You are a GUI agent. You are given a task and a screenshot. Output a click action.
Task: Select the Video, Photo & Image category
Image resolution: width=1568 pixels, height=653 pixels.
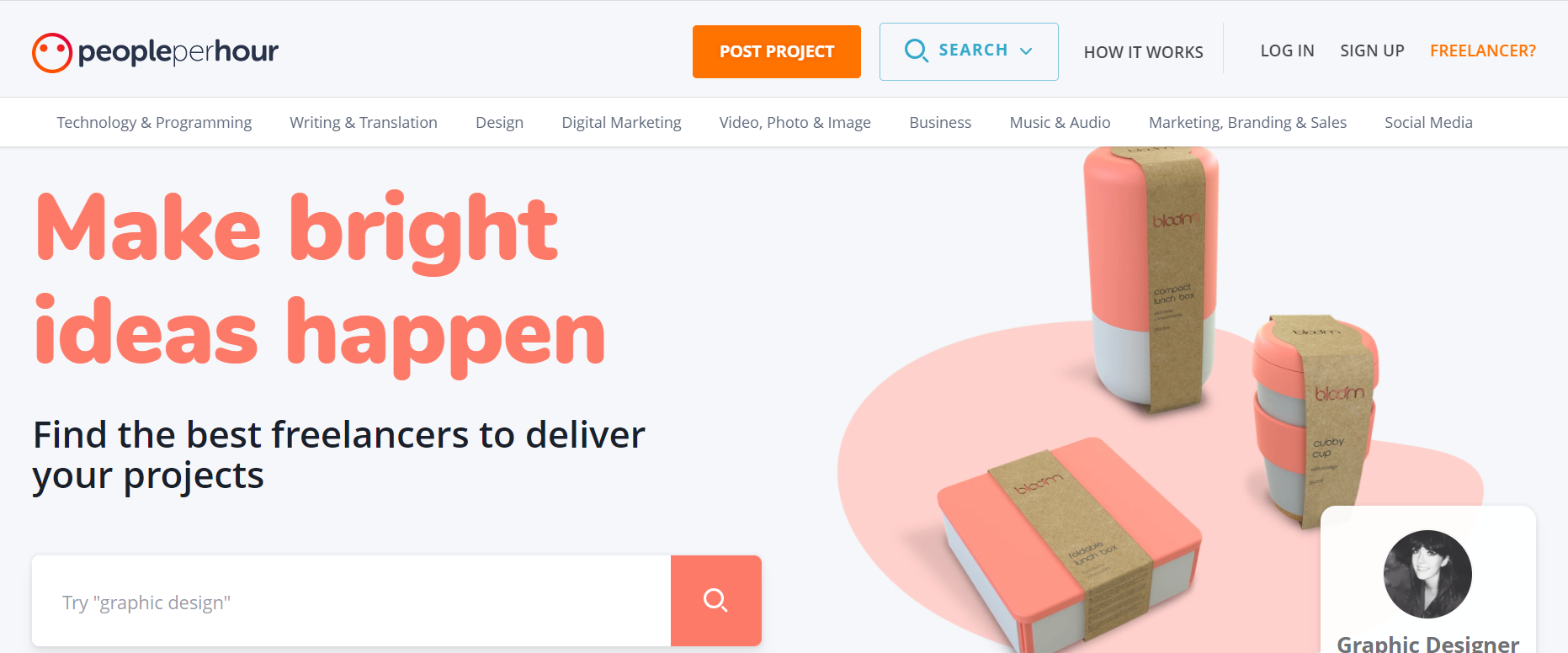[795, 122]
